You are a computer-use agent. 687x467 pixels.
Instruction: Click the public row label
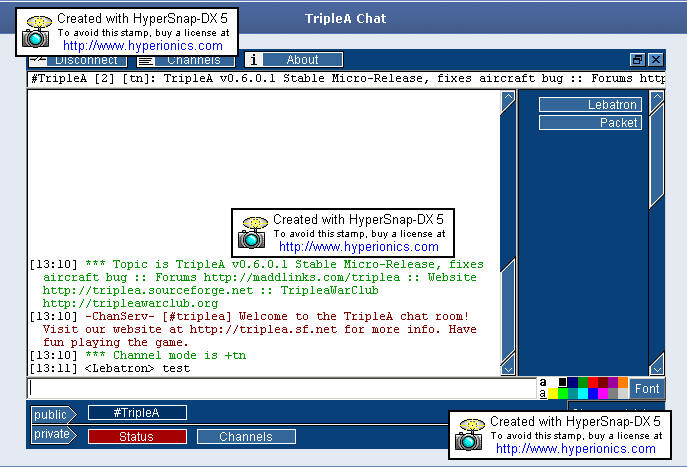click(x=53, y=414)
